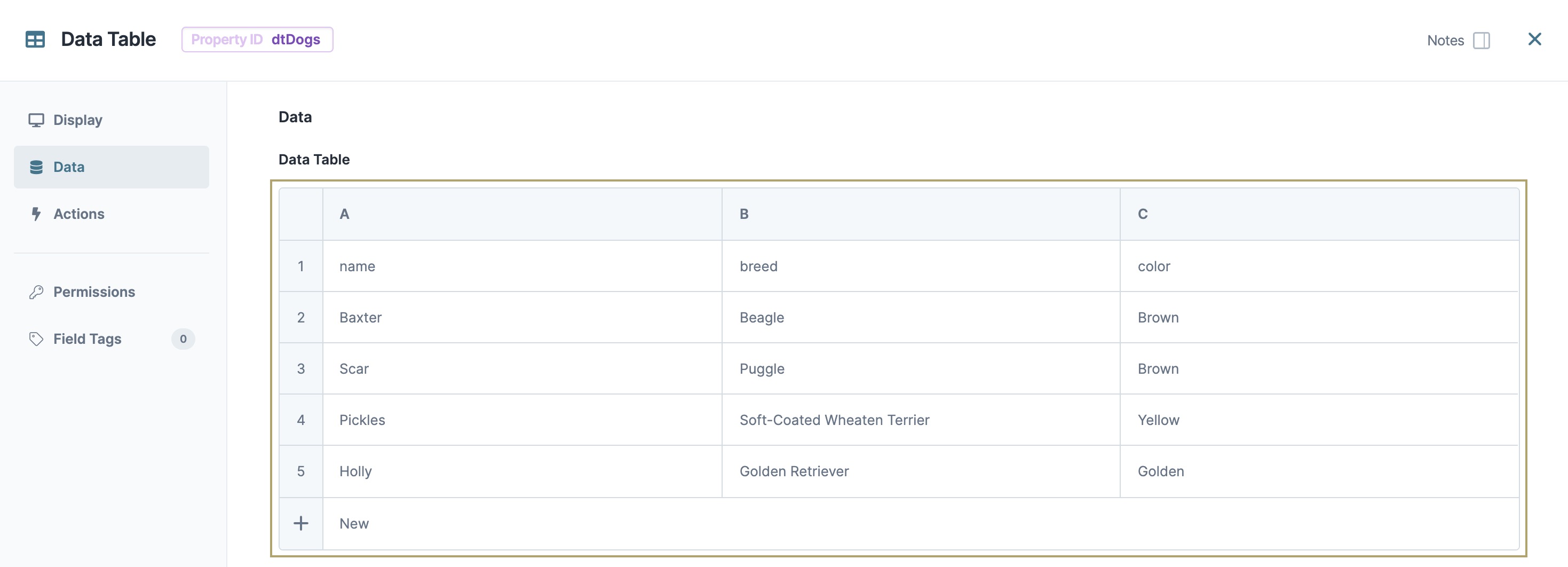1568x567 pixels.
Task: Click the Golden cell in Holly row
Action: click(1319, 471)
